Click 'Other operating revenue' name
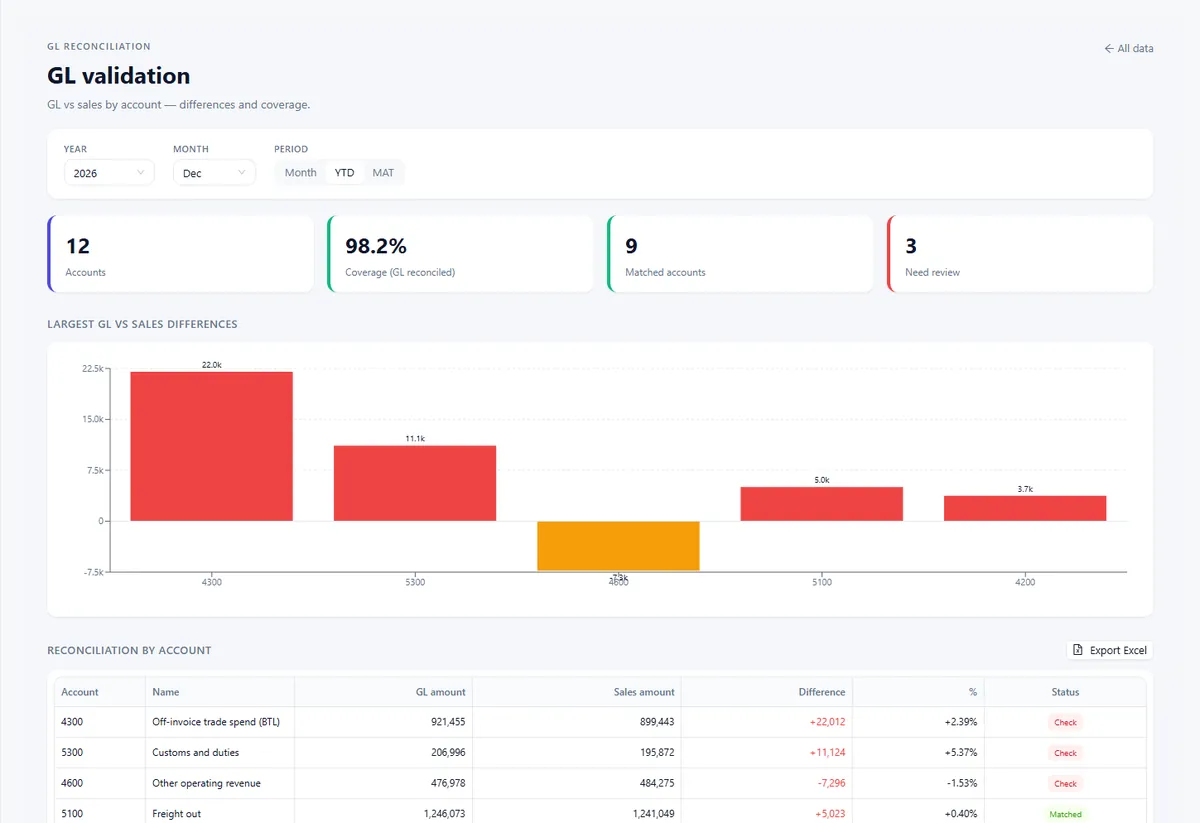1200x823 pixels. (x=206, y=783)
